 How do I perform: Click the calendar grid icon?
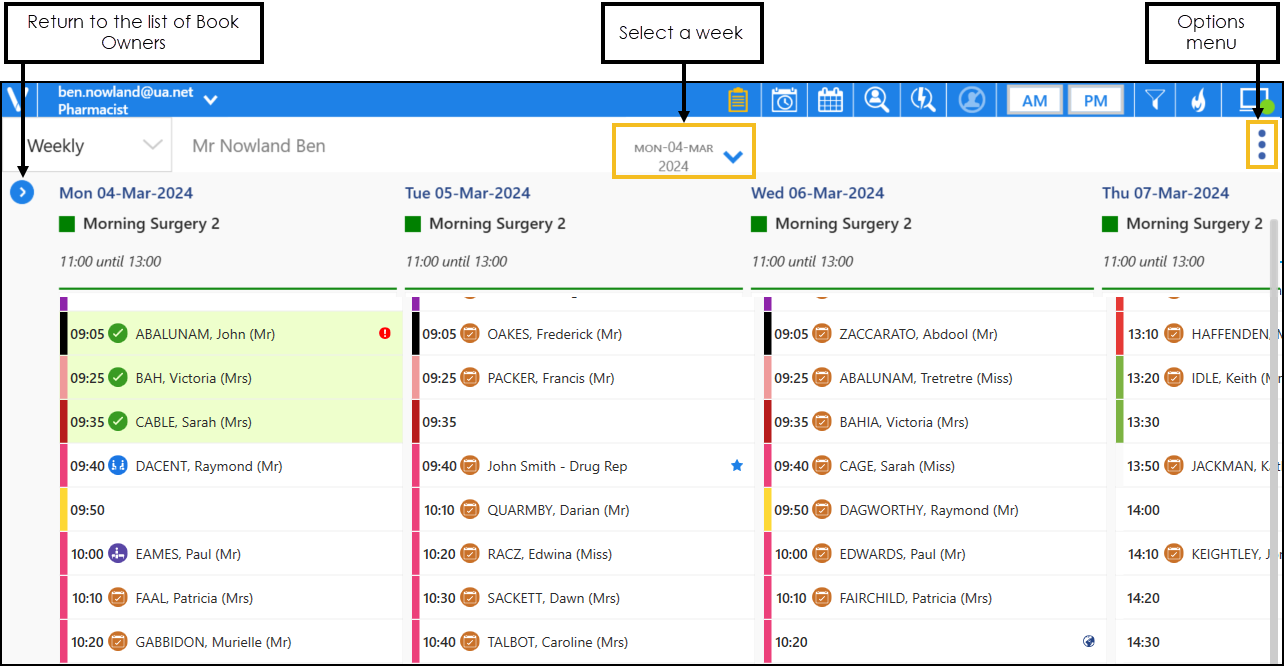(x=831, y=100)
